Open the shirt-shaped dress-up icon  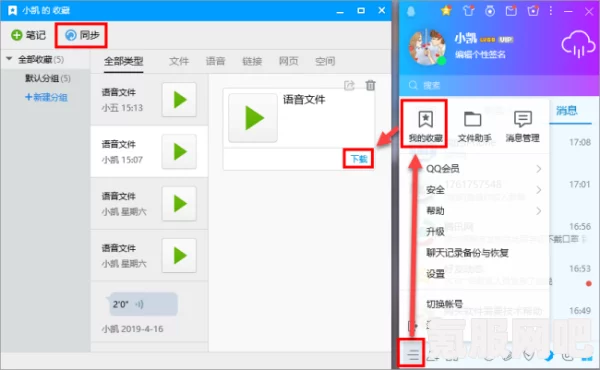click(468, 11)
